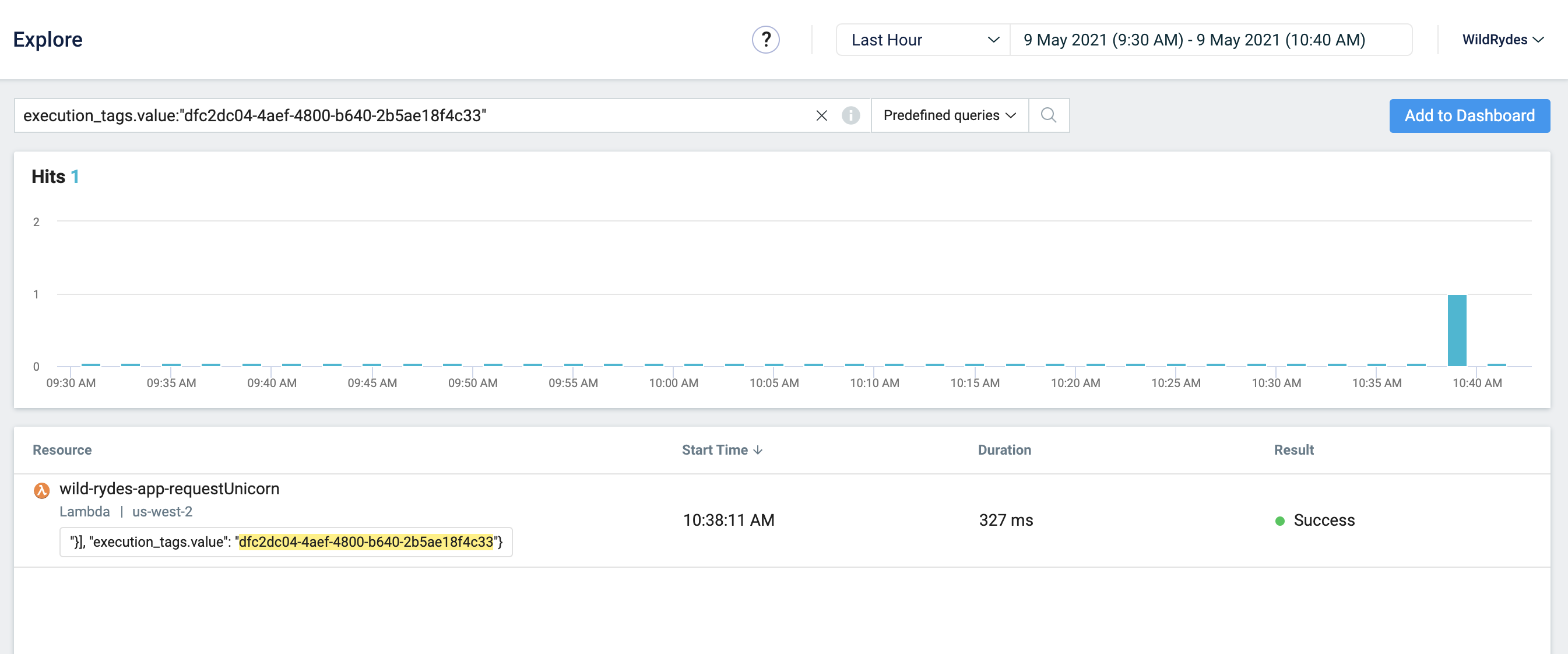Click the Start Time sort arrow
The image size is (1568, 654).
(758, 450)
